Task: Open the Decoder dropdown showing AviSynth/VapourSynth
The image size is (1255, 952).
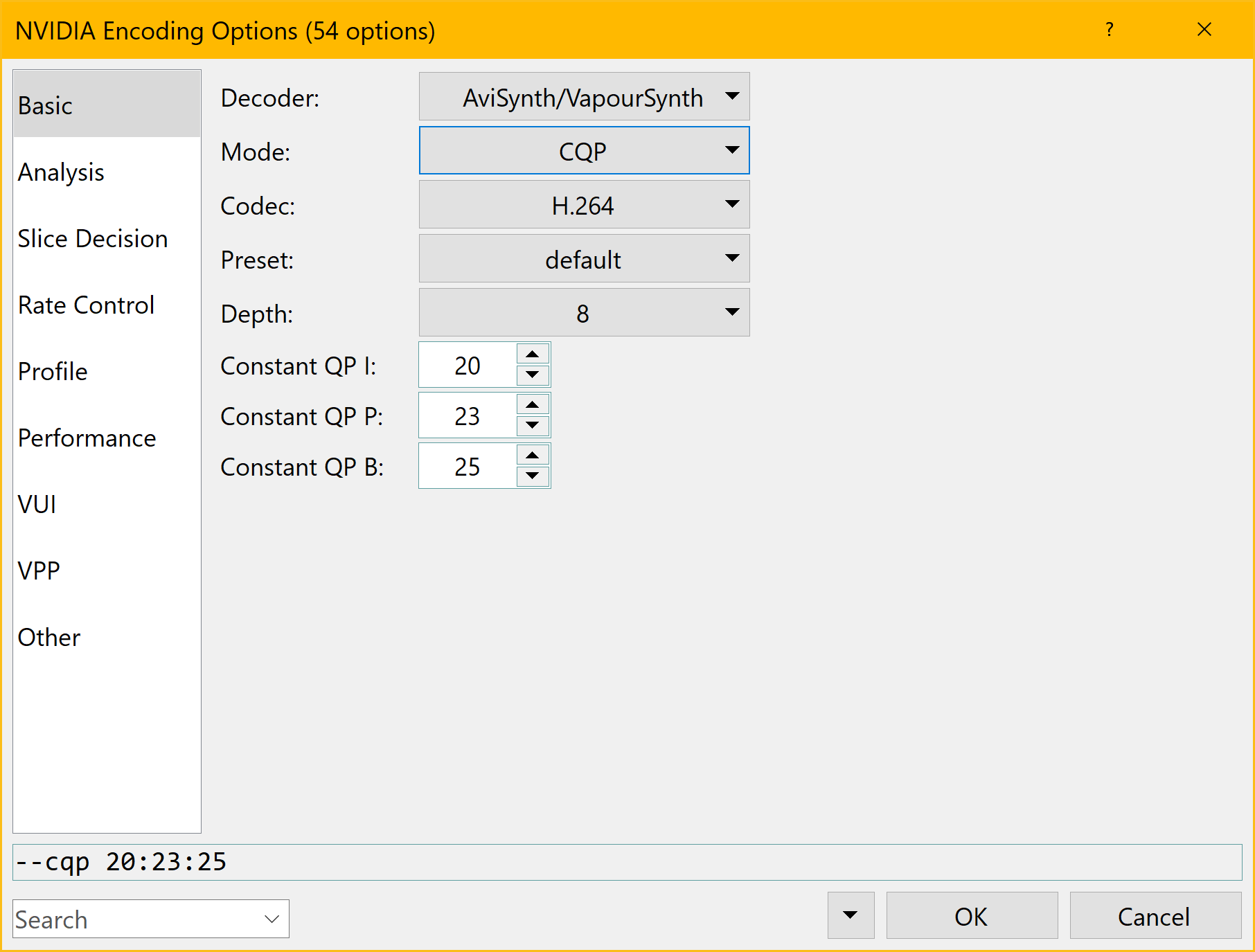Action: (x=585, y=96)
